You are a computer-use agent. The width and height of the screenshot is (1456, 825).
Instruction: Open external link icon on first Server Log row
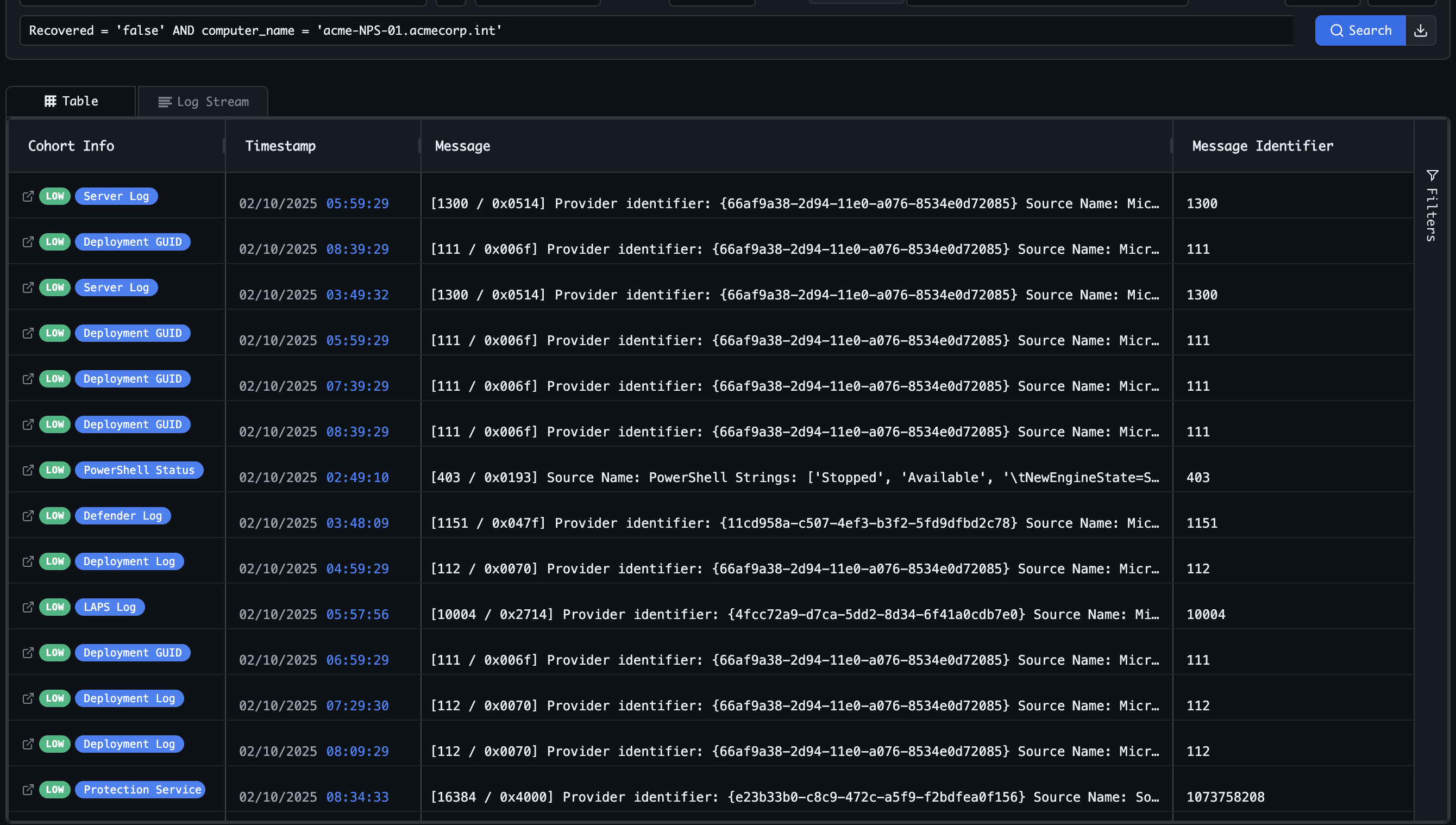click(x=28, y=196)
